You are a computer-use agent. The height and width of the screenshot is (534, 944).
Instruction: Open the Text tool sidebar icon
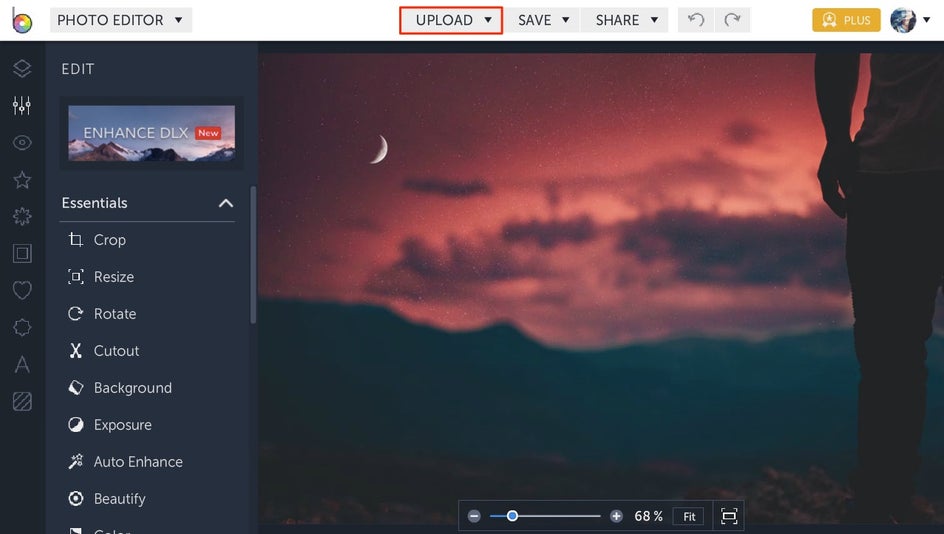point(22,364)
